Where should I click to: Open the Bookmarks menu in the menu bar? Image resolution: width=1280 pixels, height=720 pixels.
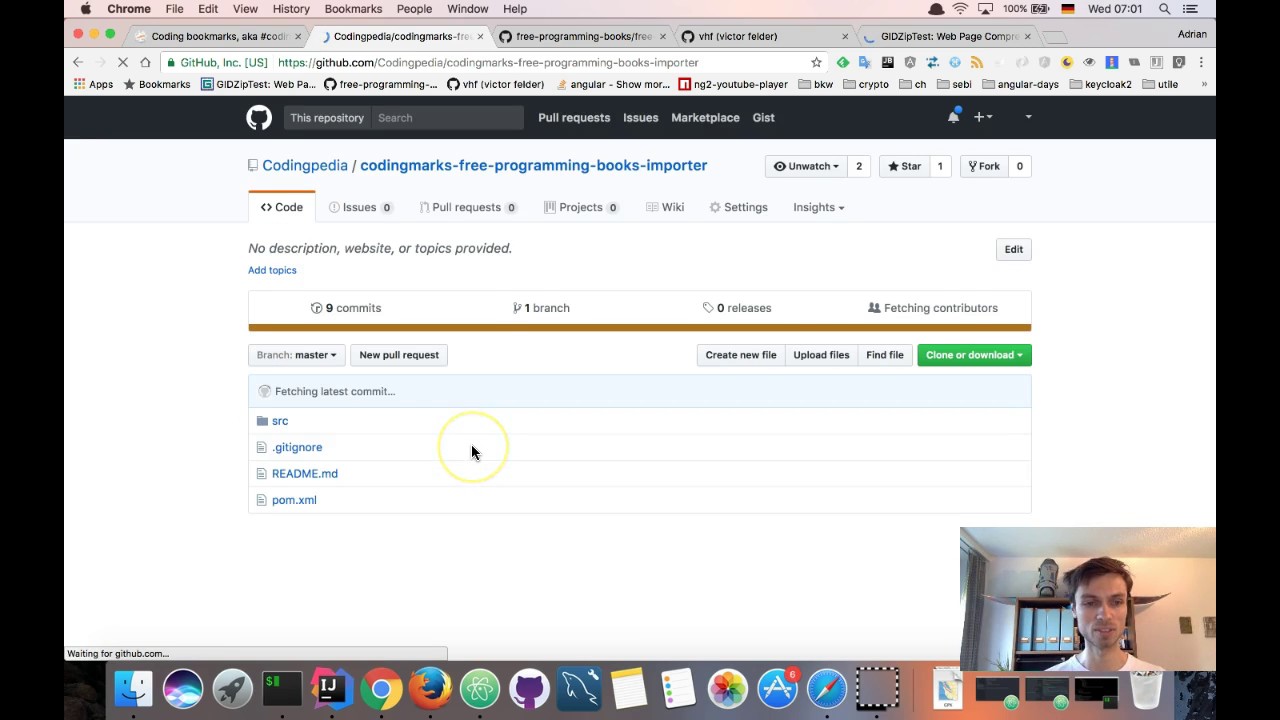coord(353,9)
